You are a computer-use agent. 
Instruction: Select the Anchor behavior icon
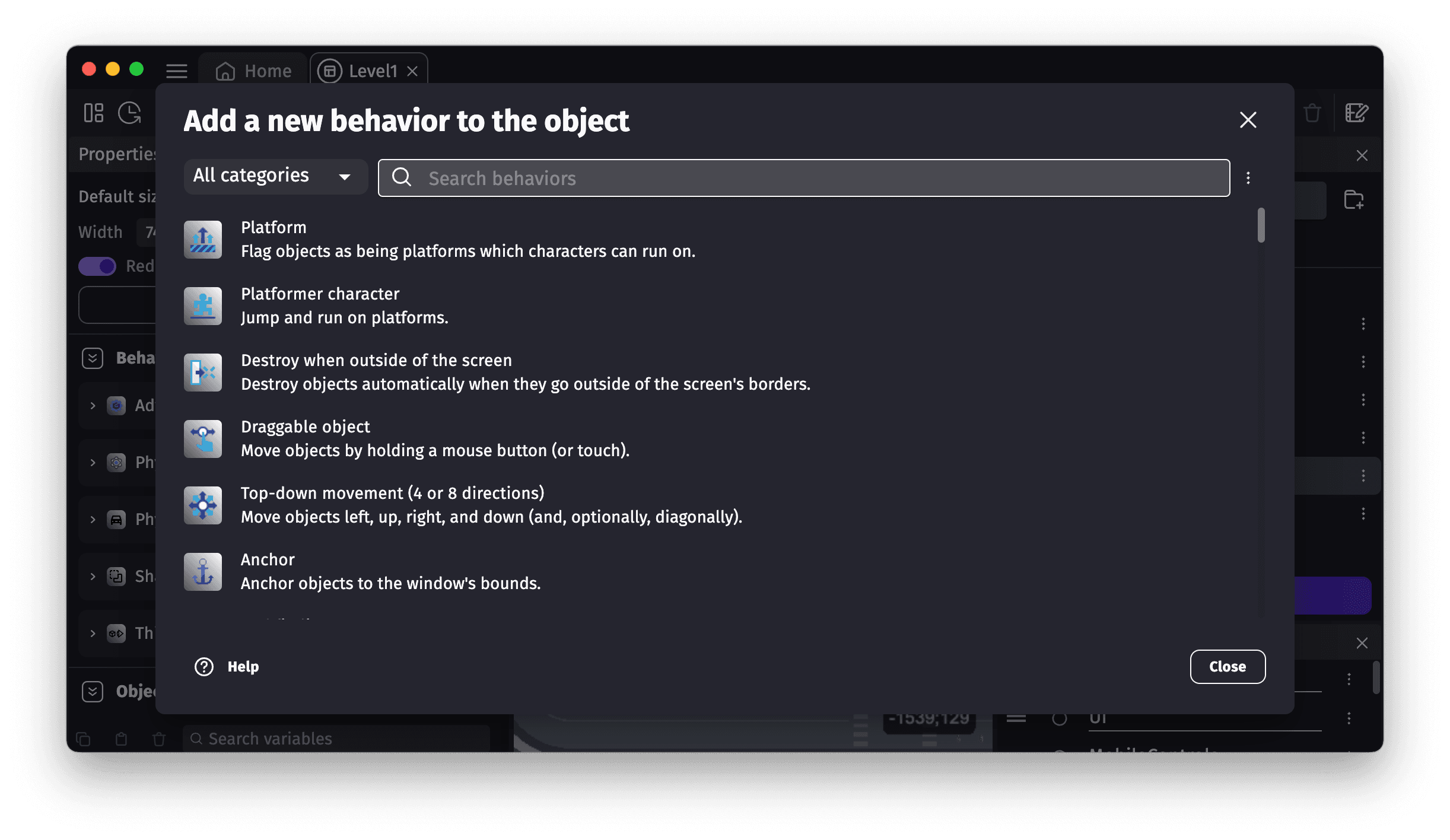tap(203, 571)
